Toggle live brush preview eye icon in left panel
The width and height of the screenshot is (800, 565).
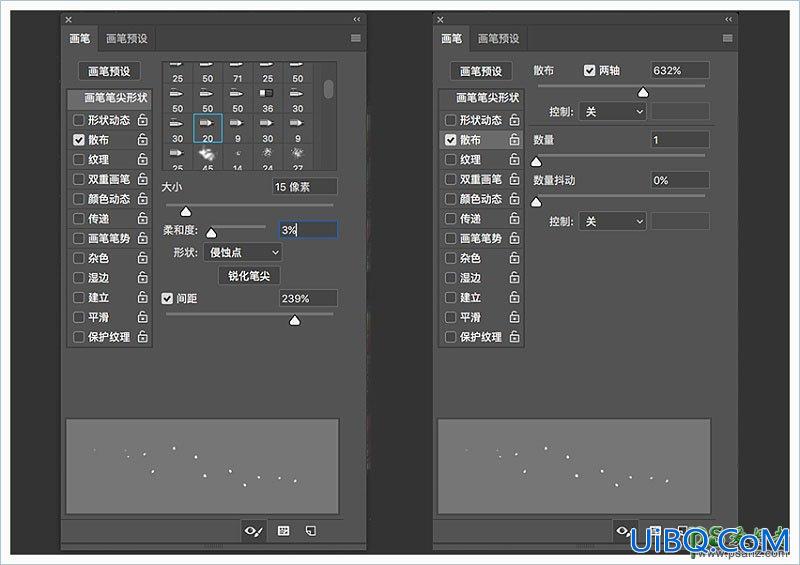254,531
